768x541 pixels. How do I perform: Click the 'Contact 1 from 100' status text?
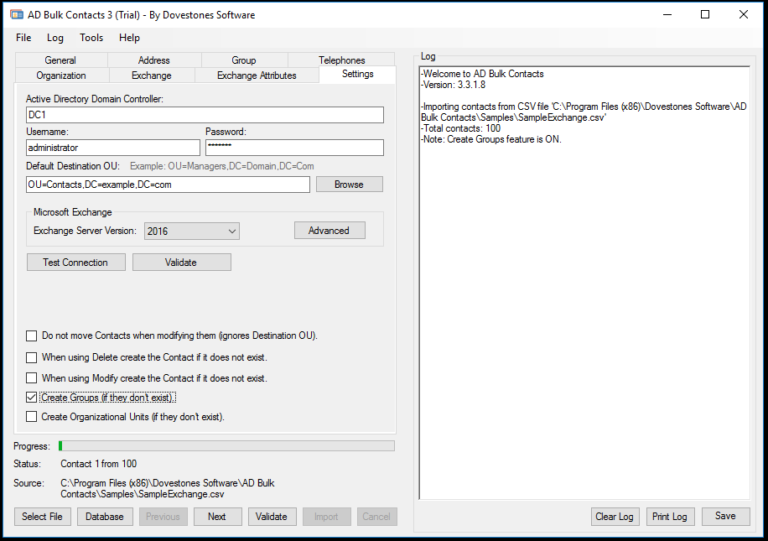[99, 464]
